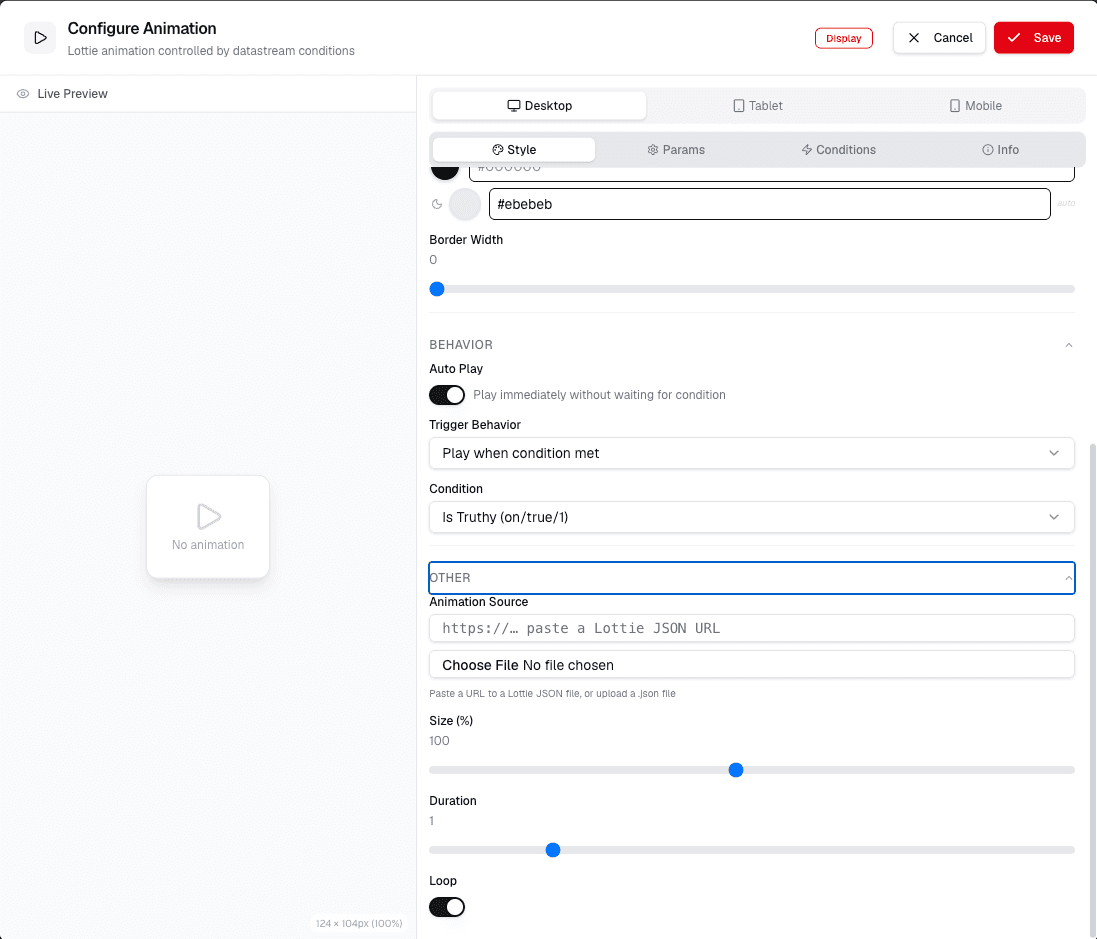Switch to the Tablet device view

tap(758, 106)
